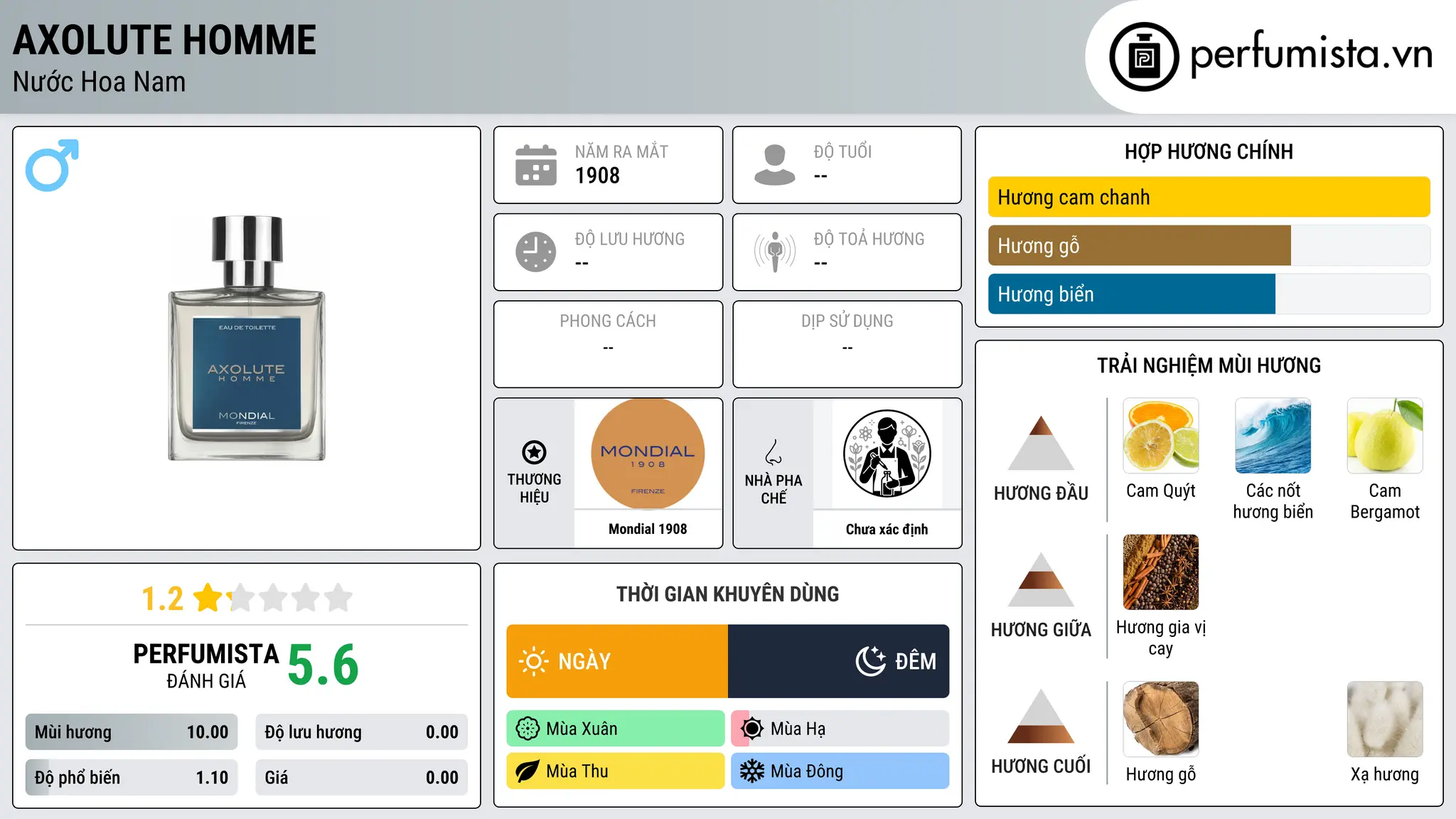Click the Trải nghiệm mùi hương heading

[x=1209, y=365]
